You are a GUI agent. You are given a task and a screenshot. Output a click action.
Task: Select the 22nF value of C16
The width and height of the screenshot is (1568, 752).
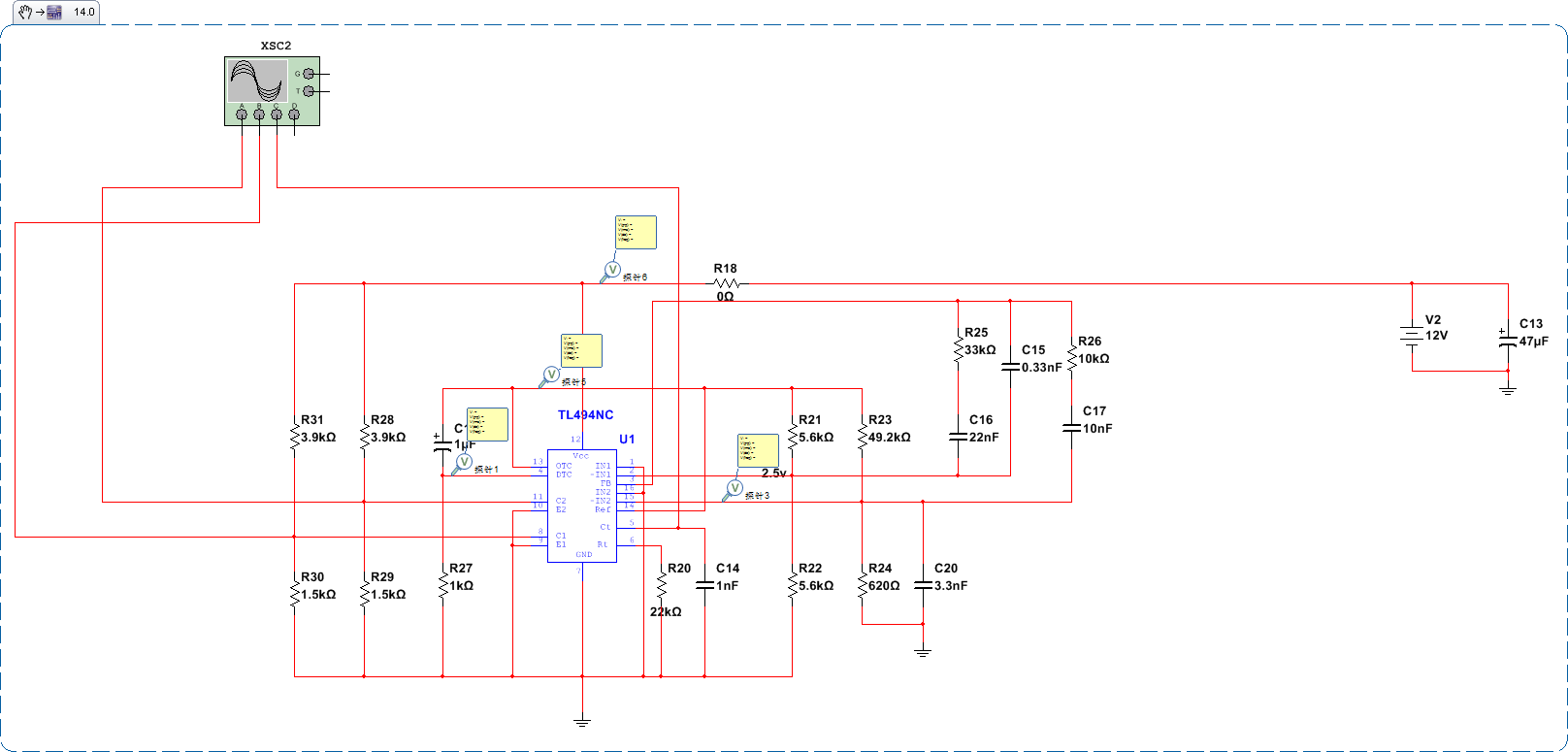pos(984,438)
